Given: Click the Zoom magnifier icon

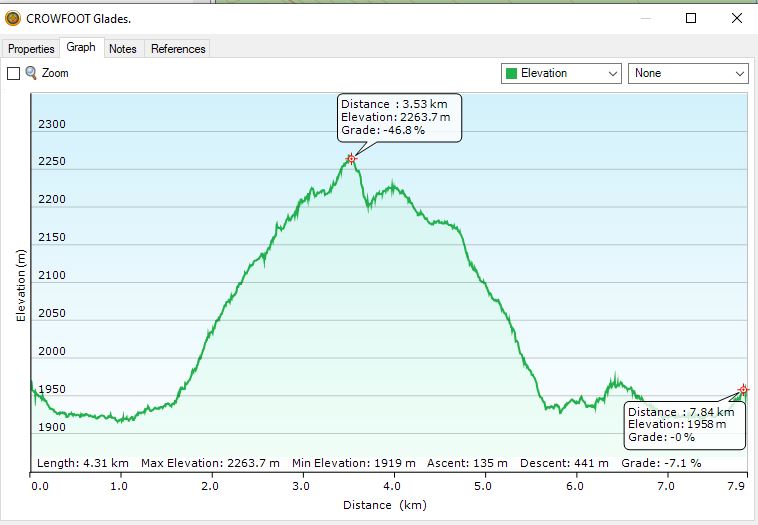Looking at the screenshot, I should pos(31,73).
